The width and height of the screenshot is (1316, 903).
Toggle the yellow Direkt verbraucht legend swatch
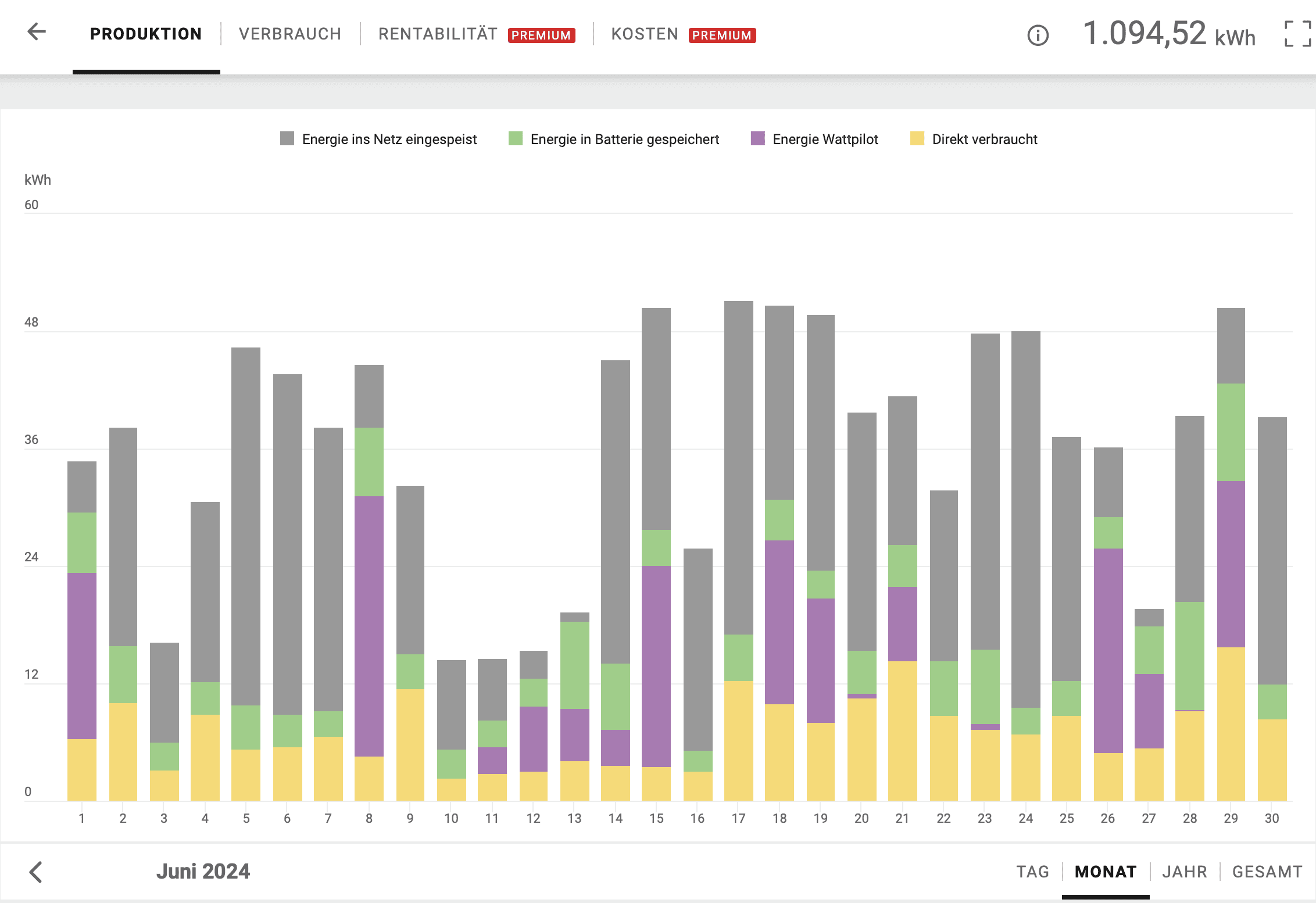point(917,138)
